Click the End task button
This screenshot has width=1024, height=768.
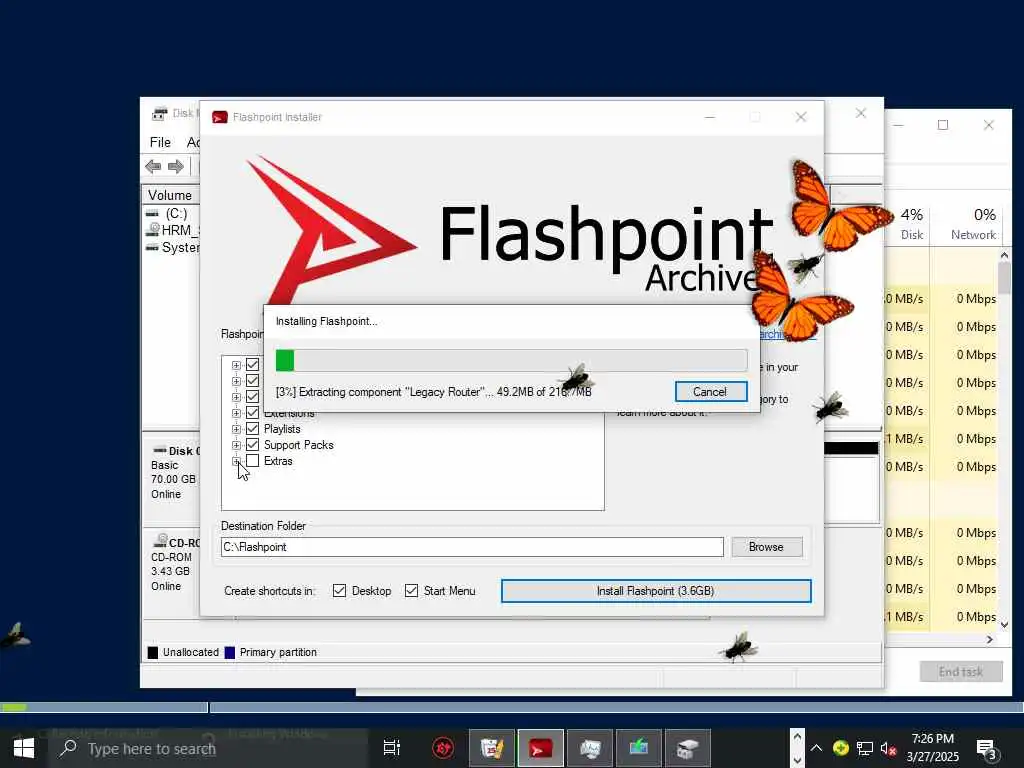click(x=961, y=672)
